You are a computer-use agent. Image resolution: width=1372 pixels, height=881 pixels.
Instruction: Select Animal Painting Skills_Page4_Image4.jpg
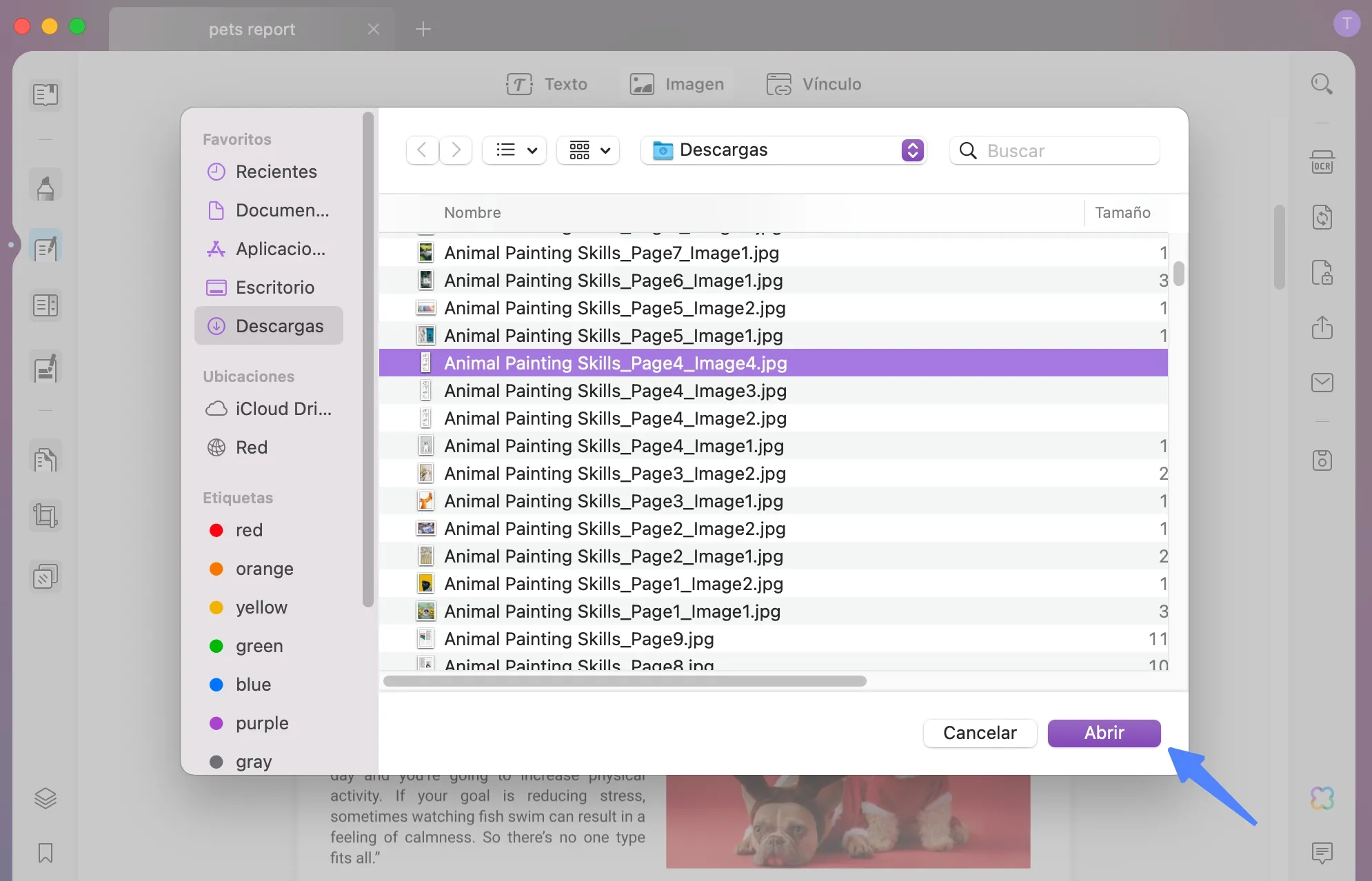click(774, 363)
